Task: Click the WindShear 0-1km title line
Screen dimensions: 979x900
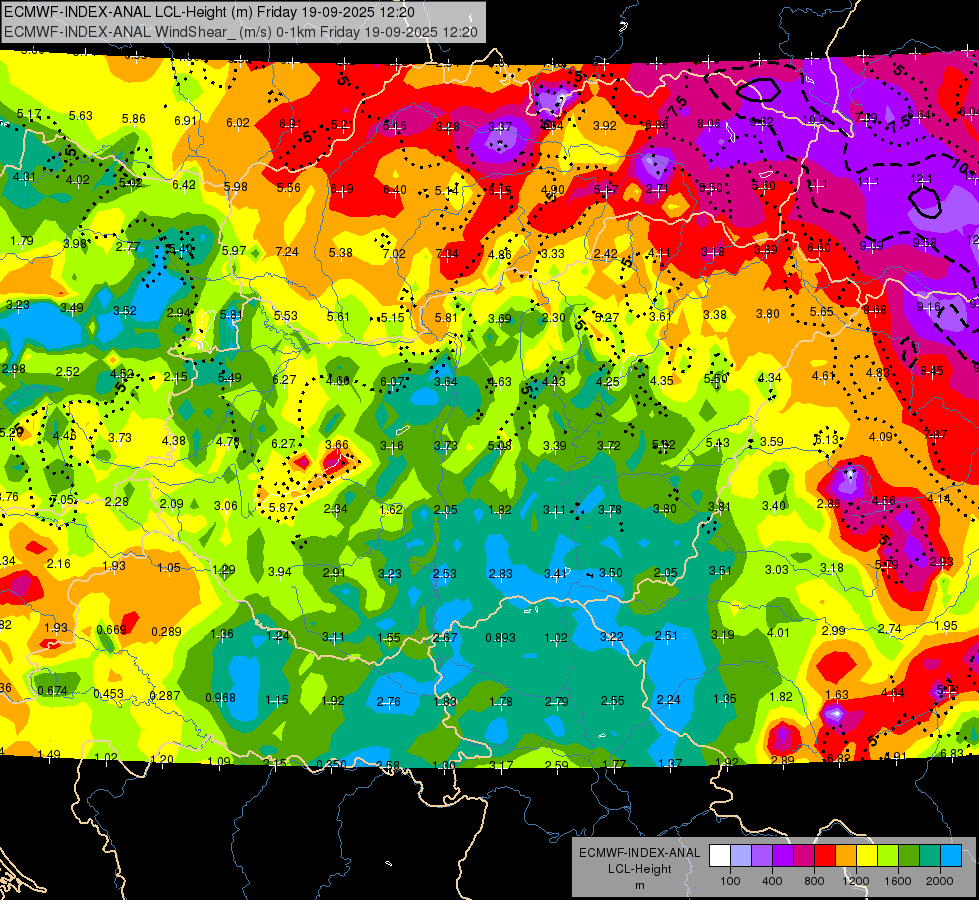Action: point(241,32)
